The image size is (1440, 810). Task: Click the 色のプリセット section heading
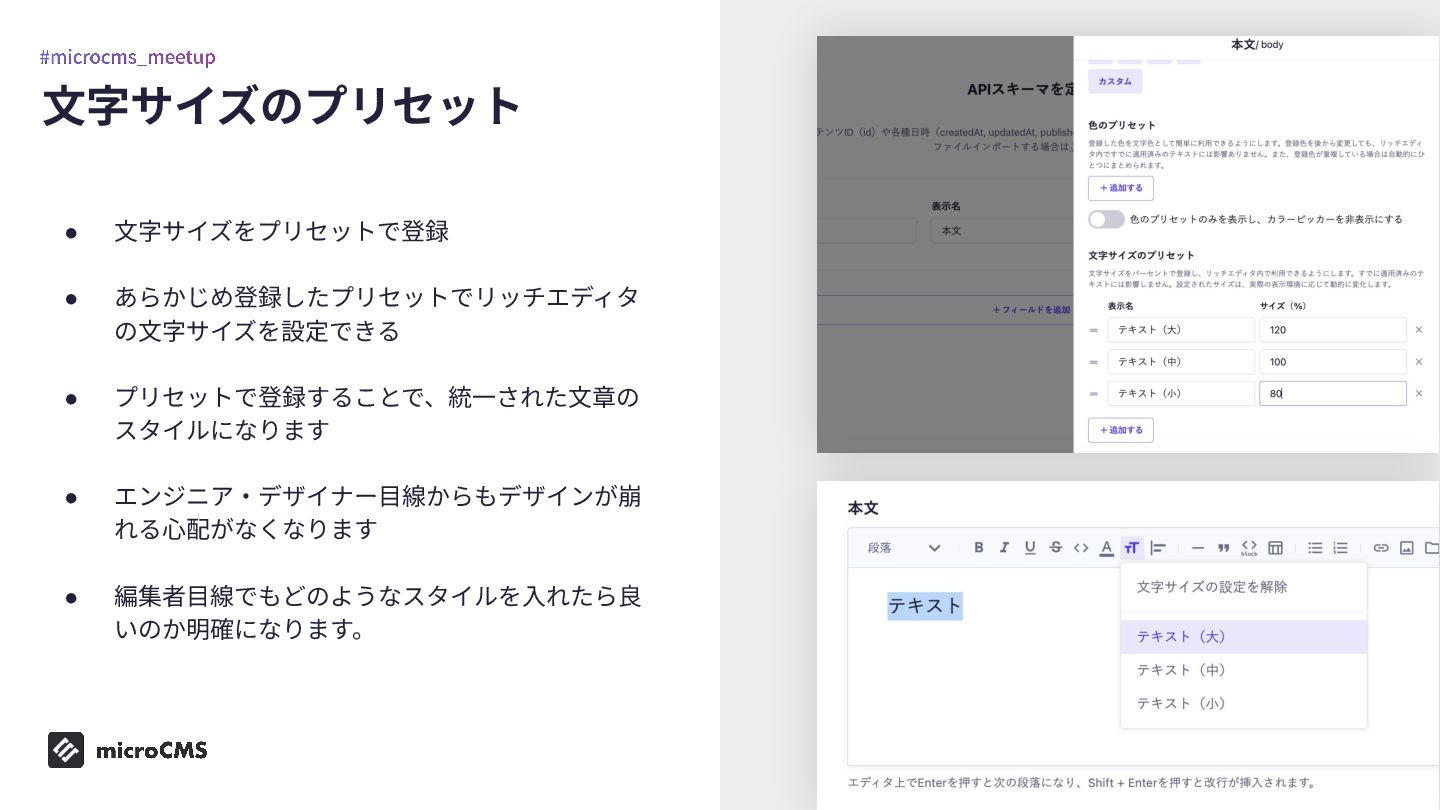[x=1122, y=126]
